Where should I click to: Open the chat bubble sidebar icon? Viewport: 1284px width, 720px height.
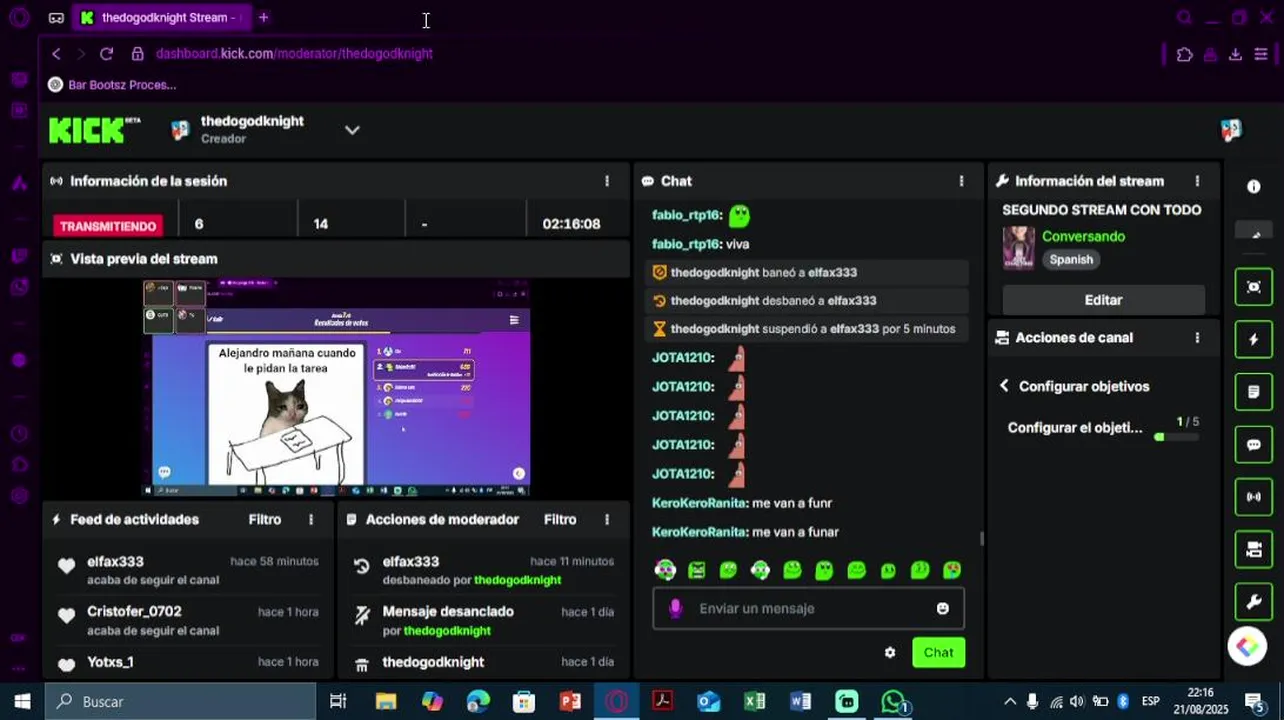(1253, 445)
